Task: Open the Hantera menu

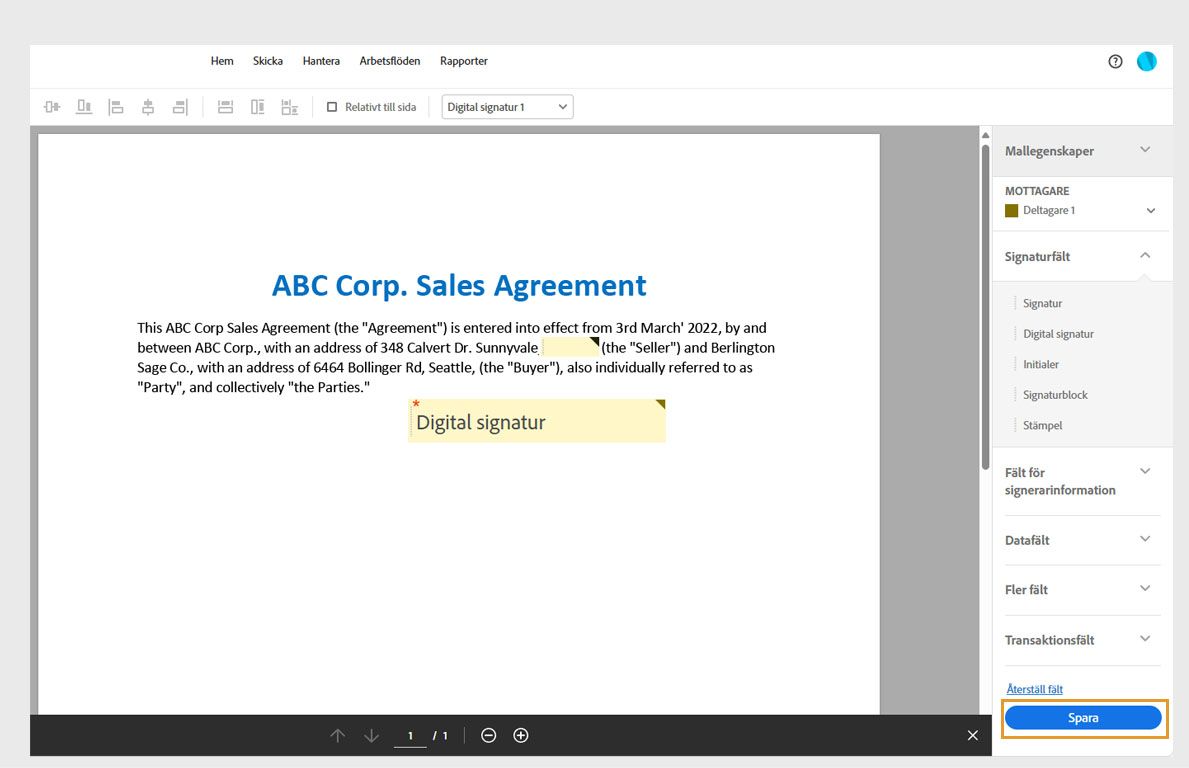Action: pos(321,61)
